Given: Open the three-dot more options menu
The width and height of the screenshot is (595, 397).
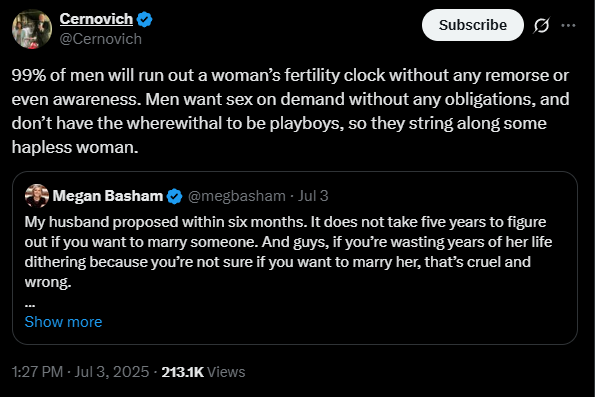Looking at the screenshot, I should pyautogui.click(x=568, y=25).
